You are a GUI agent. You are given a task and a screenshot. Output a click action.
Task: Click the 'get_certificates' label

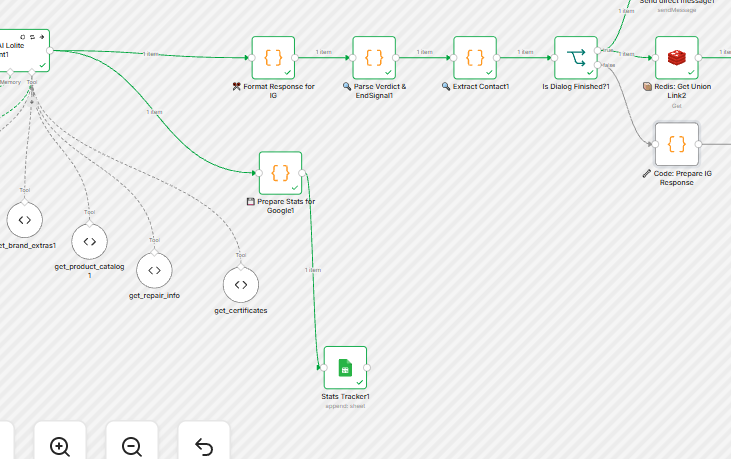(241, 310)
